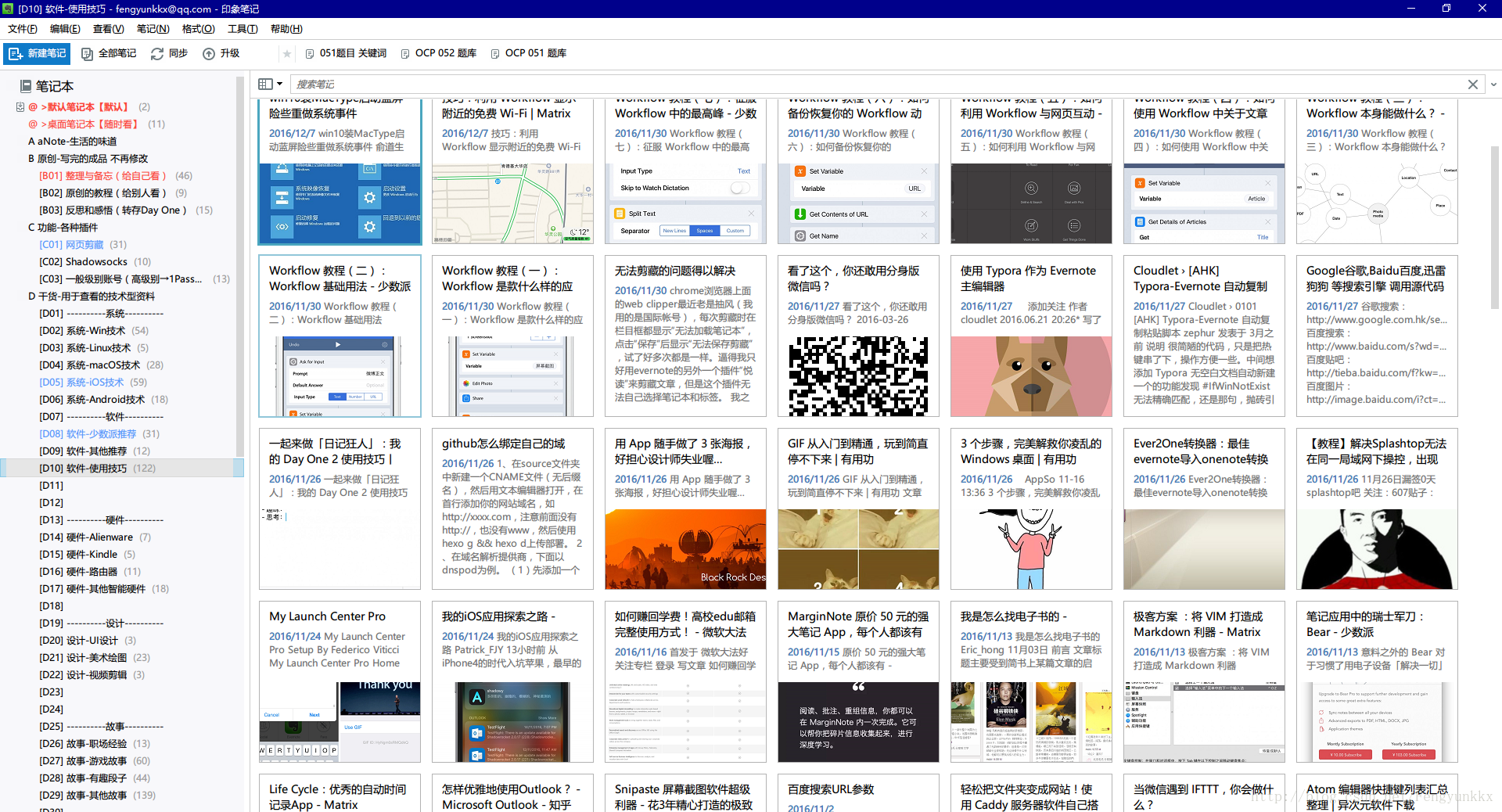Viewport: 1502px width, 812px height.
Task: Select [D05] 系统-iOS技术 notebook
Action: [x=93, y=383]
